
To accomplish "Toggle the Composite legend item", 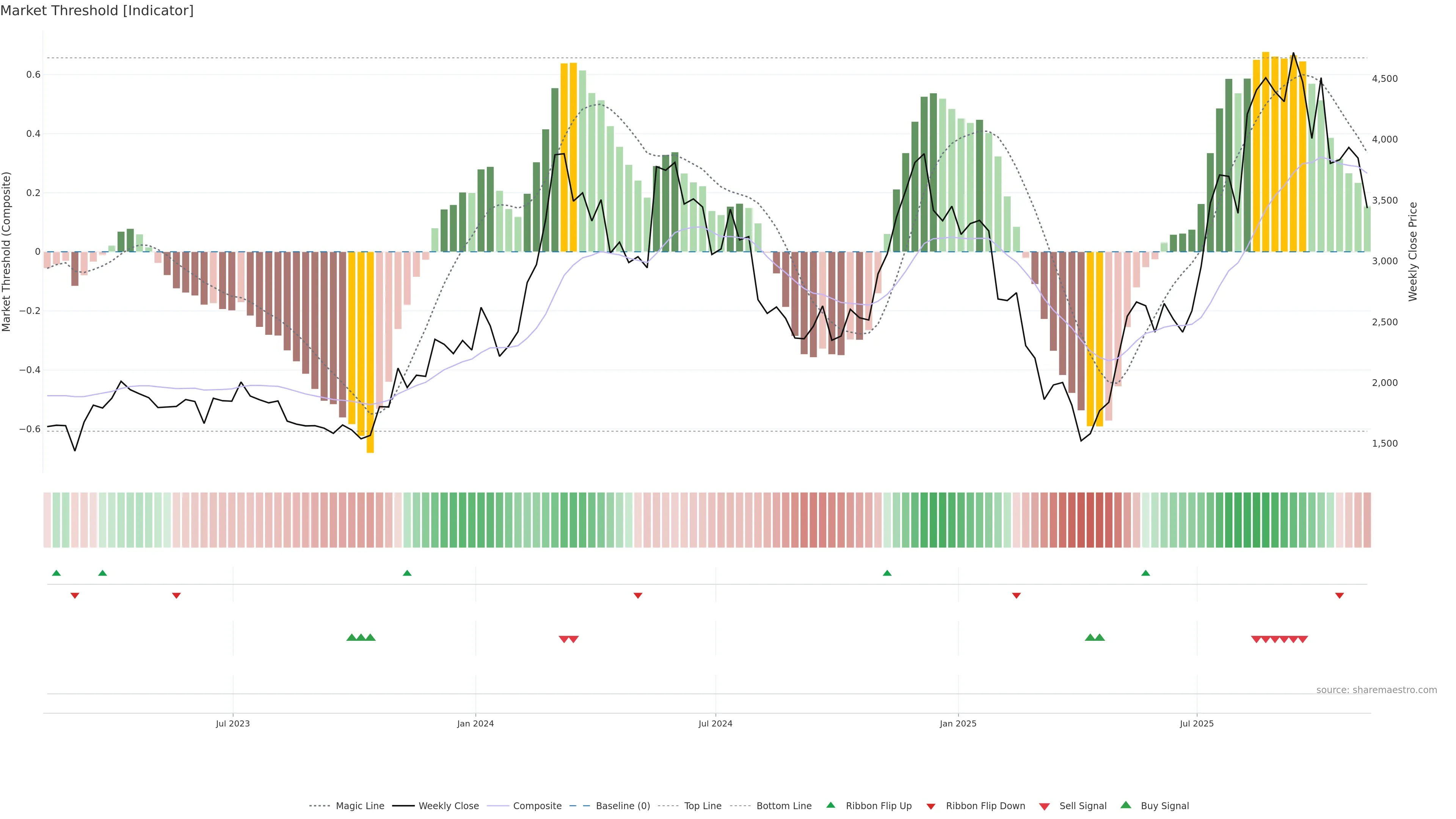I will (x=537, y=805).
